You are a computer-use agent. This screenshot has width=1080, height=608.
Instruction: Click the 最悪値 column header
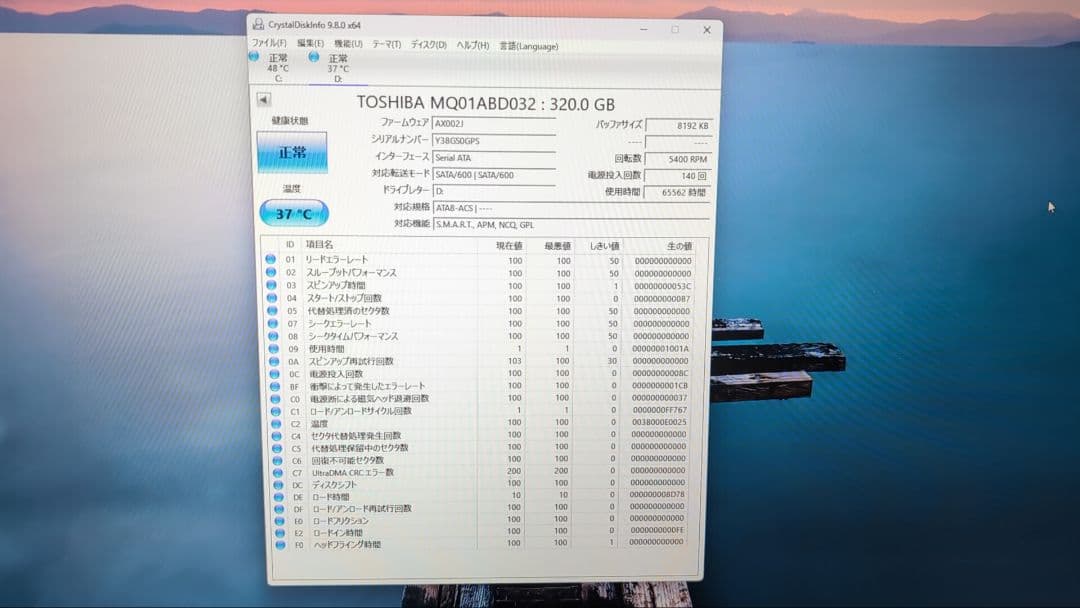click(557, 246)
